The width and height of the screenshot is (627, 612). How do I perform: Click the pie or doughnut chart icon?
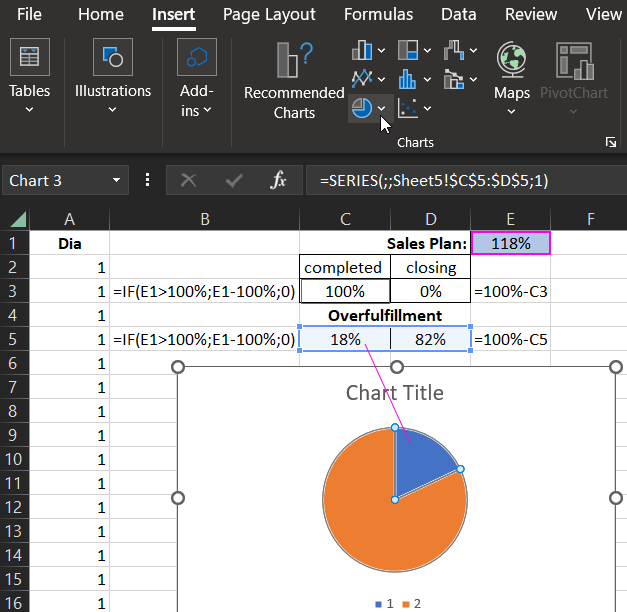pyautogui.click(x=362, y=108)
